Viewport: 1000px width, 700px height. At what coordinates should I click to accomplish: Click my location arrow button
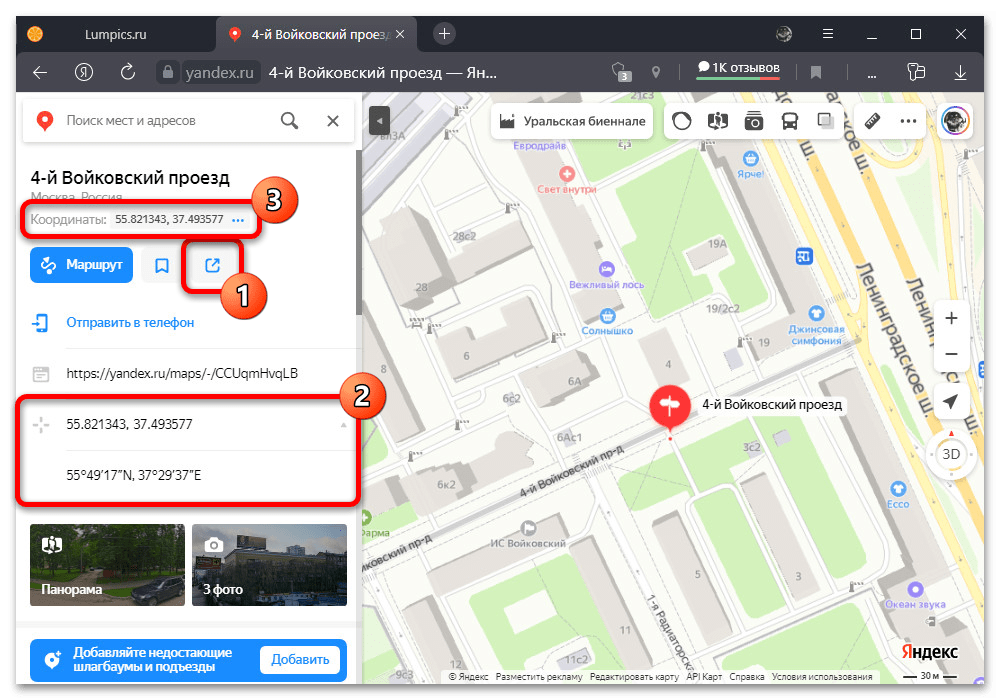coord(951,402)
